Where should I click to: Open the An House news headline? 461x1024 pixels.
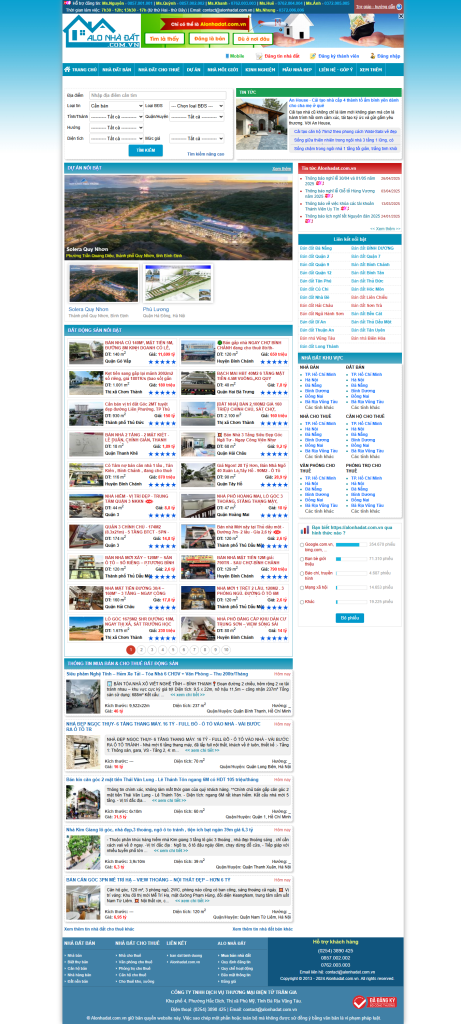coord(343,103)
